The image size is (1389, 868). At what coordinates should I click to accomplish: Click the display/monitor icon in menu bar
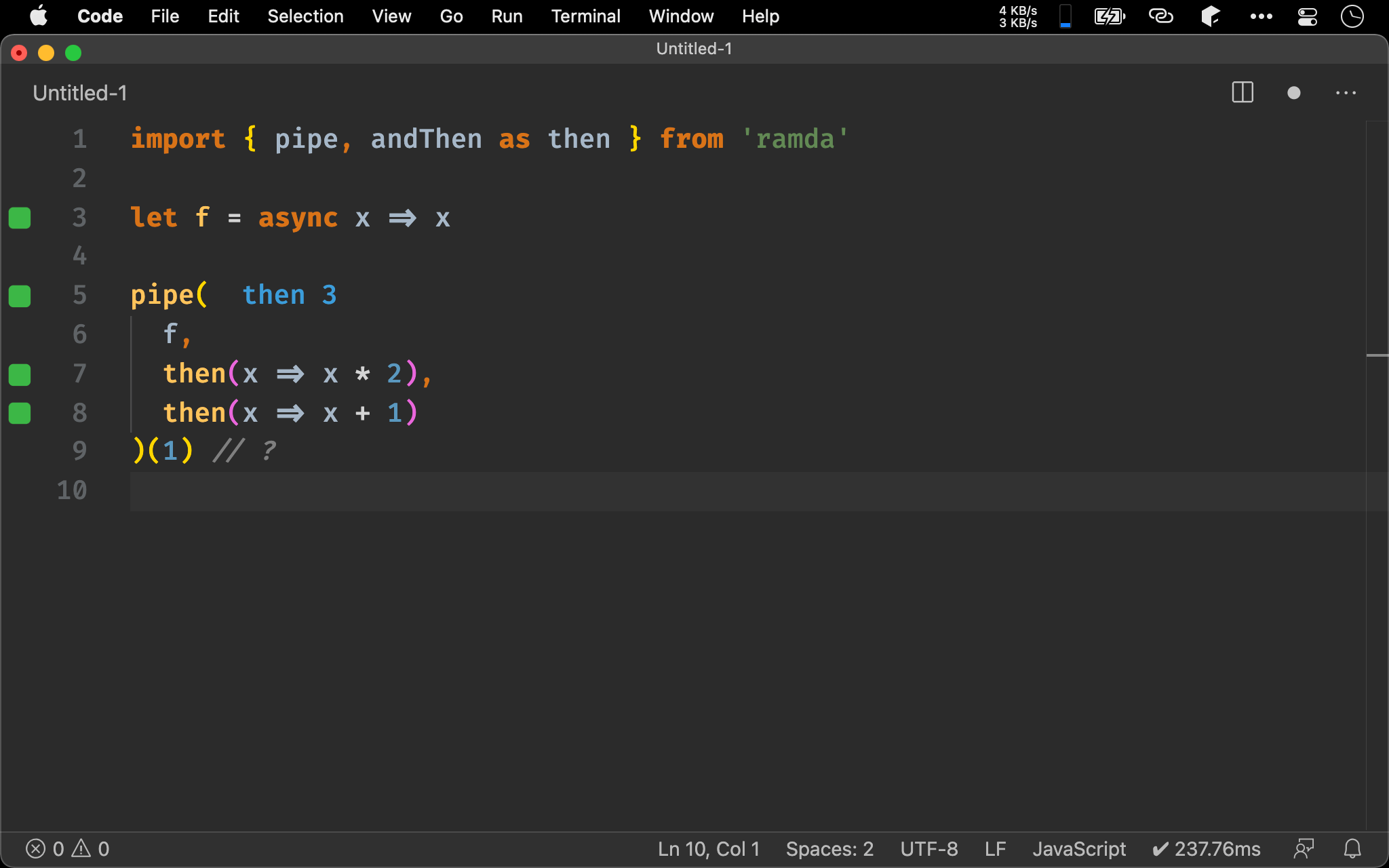pyautogui.click(x=1065, y=15)
